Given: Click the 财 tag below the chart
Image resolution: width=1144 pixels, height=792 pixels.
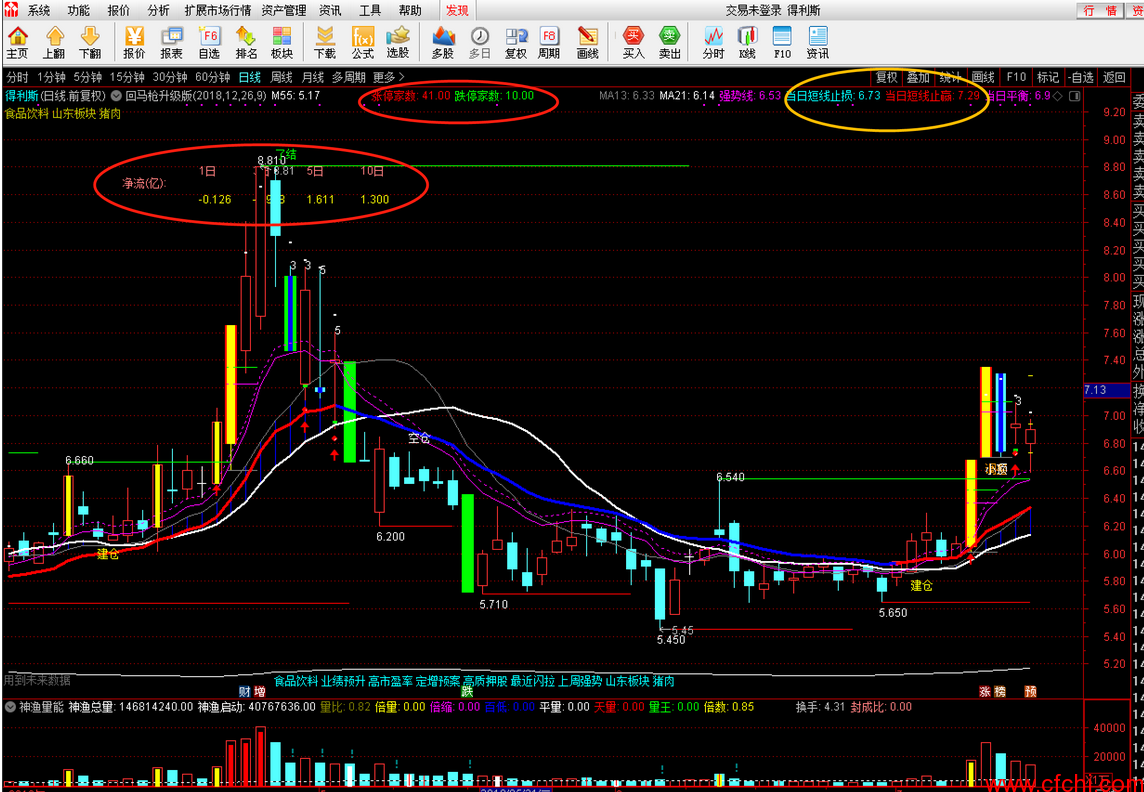Looking at the screenshot, I should tap(244, 691).
